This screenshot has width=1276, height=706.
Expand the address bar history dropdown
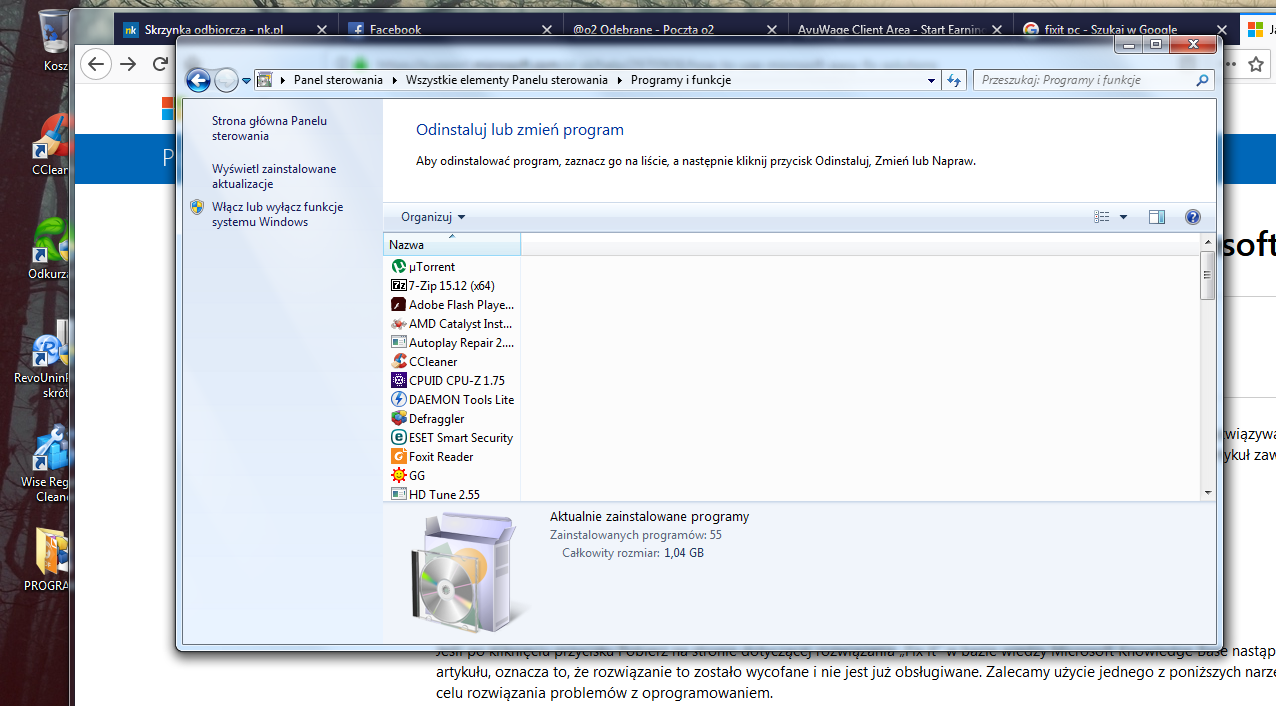[931, 80]
